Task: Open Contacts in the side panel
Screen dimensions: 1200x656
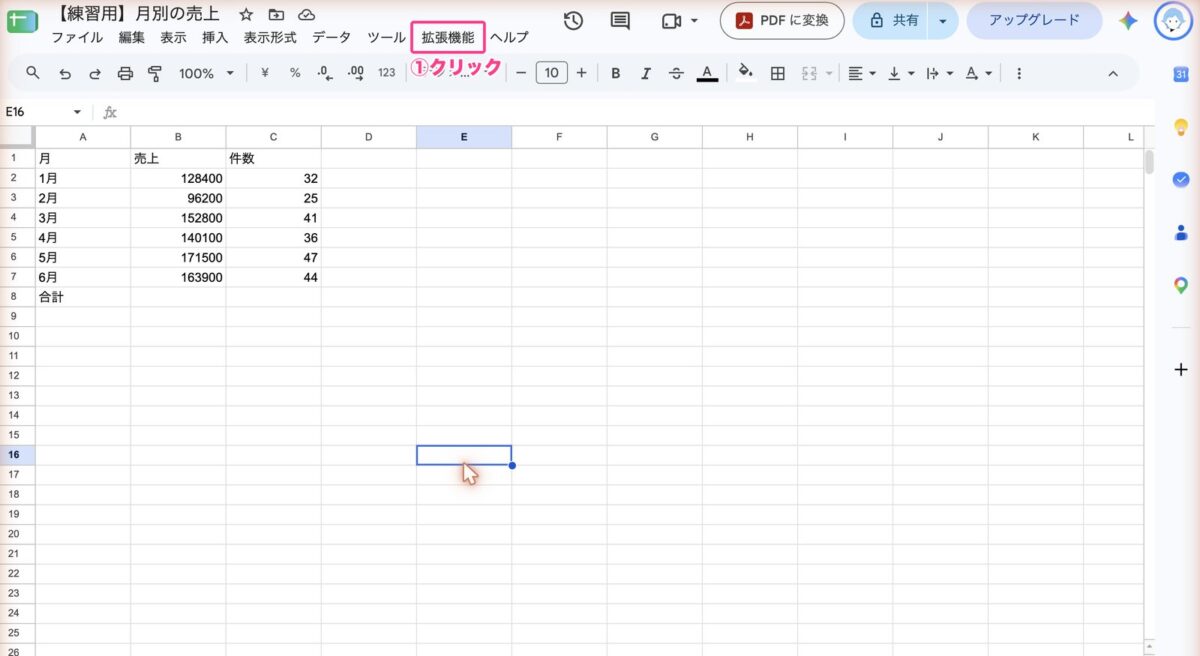Action: pyautogui.click(x=1181, y=232)
